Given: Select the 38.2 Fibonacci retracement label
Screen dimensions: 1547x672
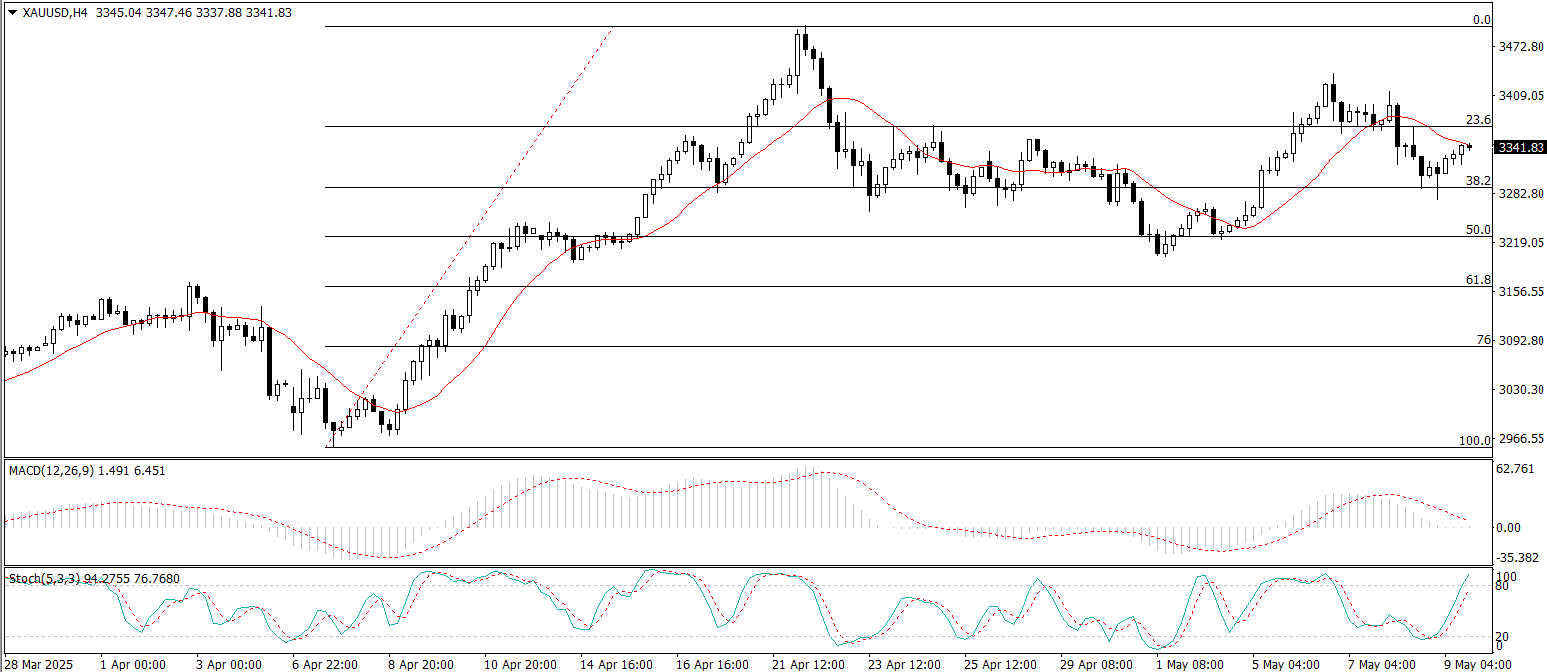Looking at the screenshot, I should pos(1478,181).
